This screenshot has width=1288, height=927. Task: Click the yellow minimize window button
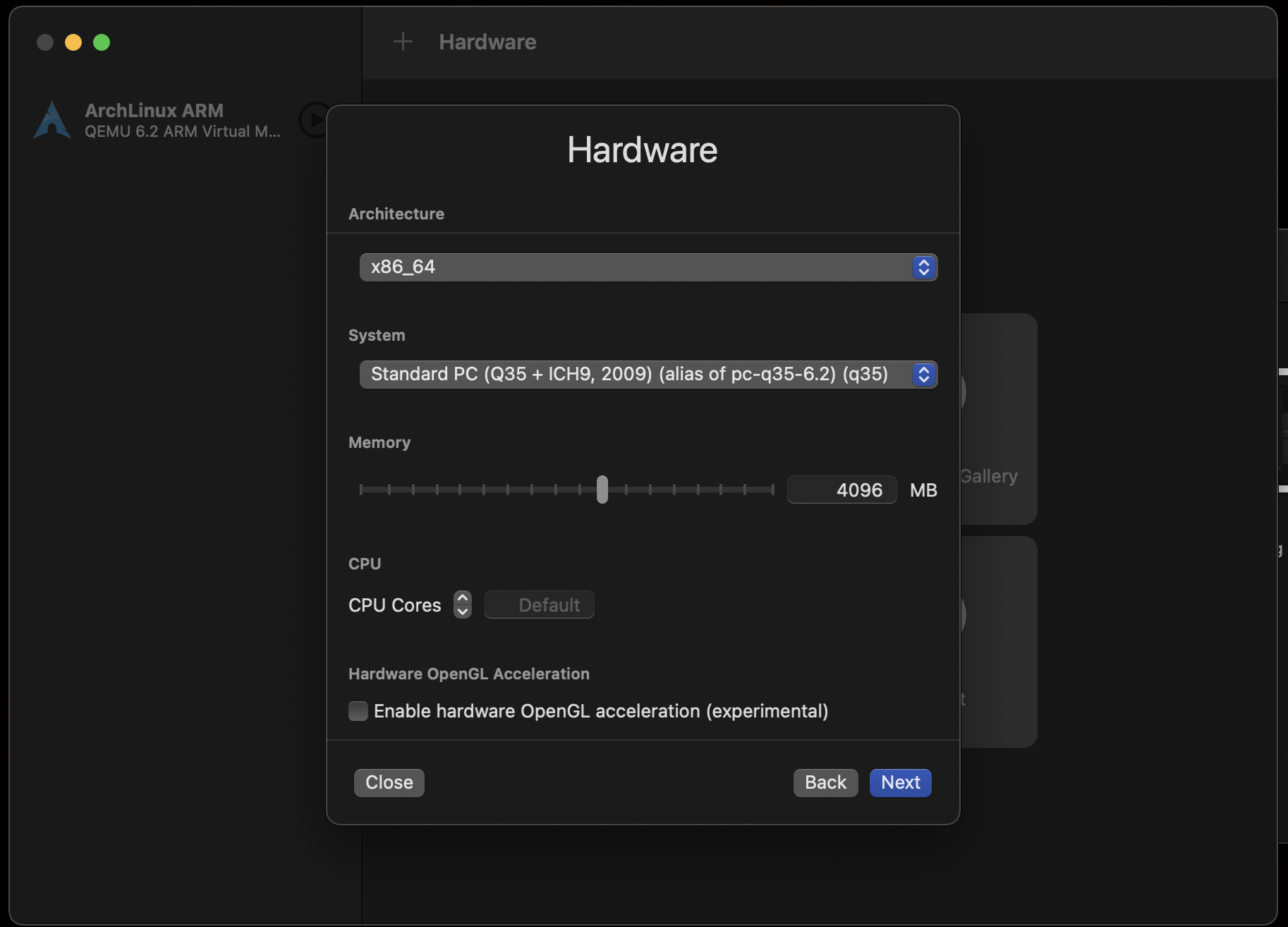pyautogui.click(x=73, y=42)
